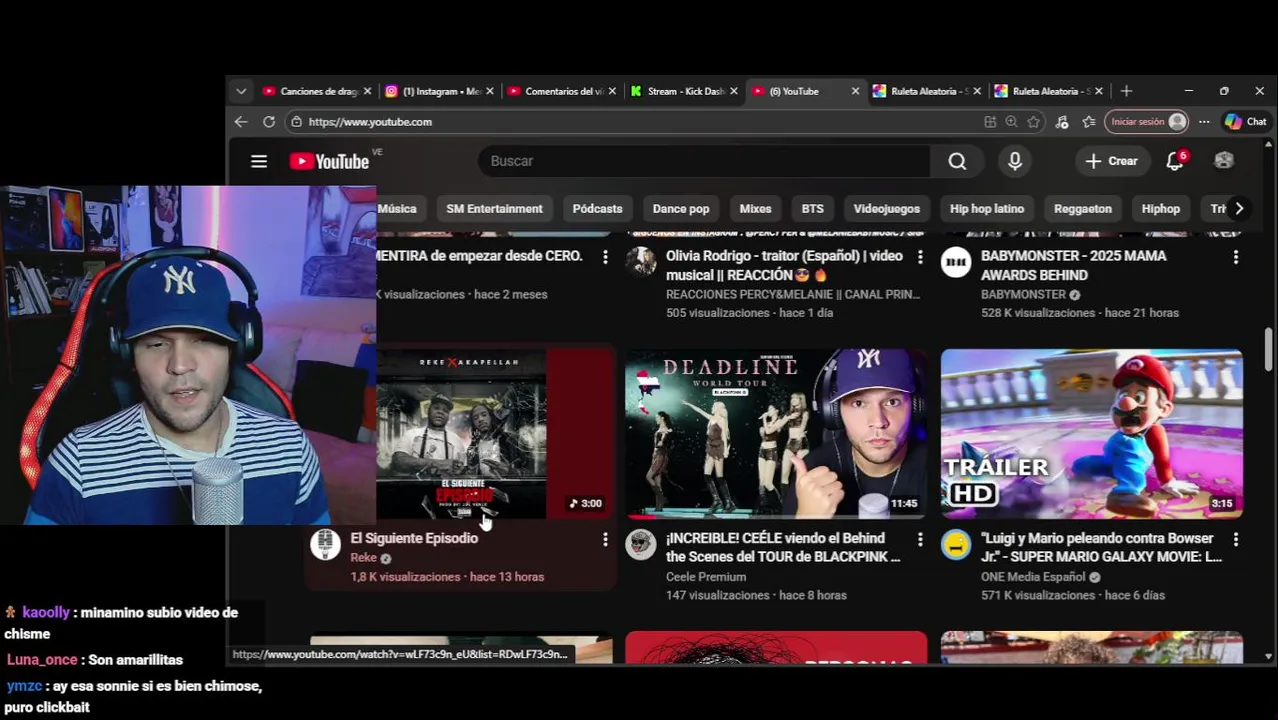The width and height of the screenshot is (1278, 720).
Task: Go to the YouTube home logo
Action: (x=329, y=161)
